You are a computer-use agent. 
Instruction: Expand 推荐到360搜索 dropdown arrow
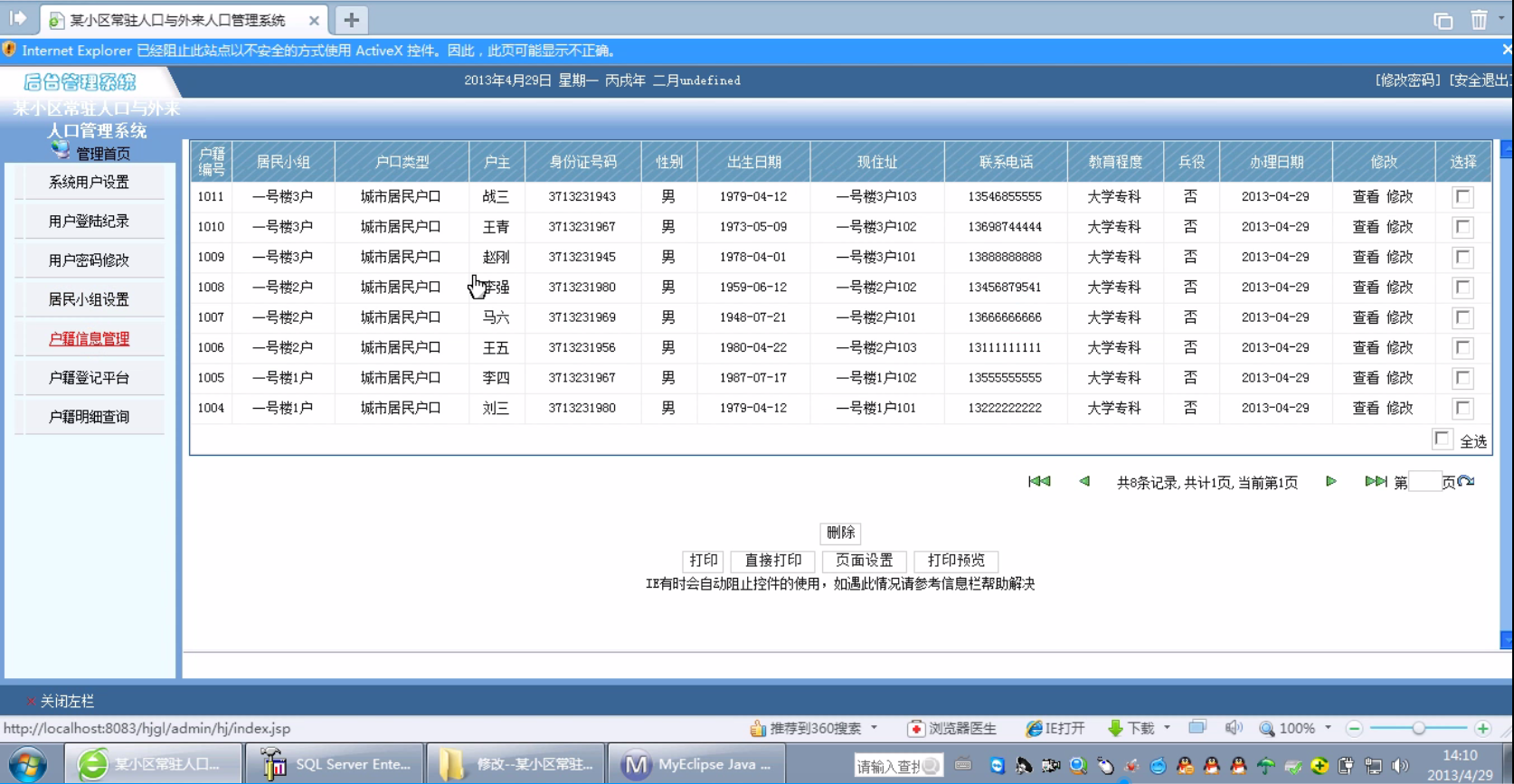(x=875, y=727)
